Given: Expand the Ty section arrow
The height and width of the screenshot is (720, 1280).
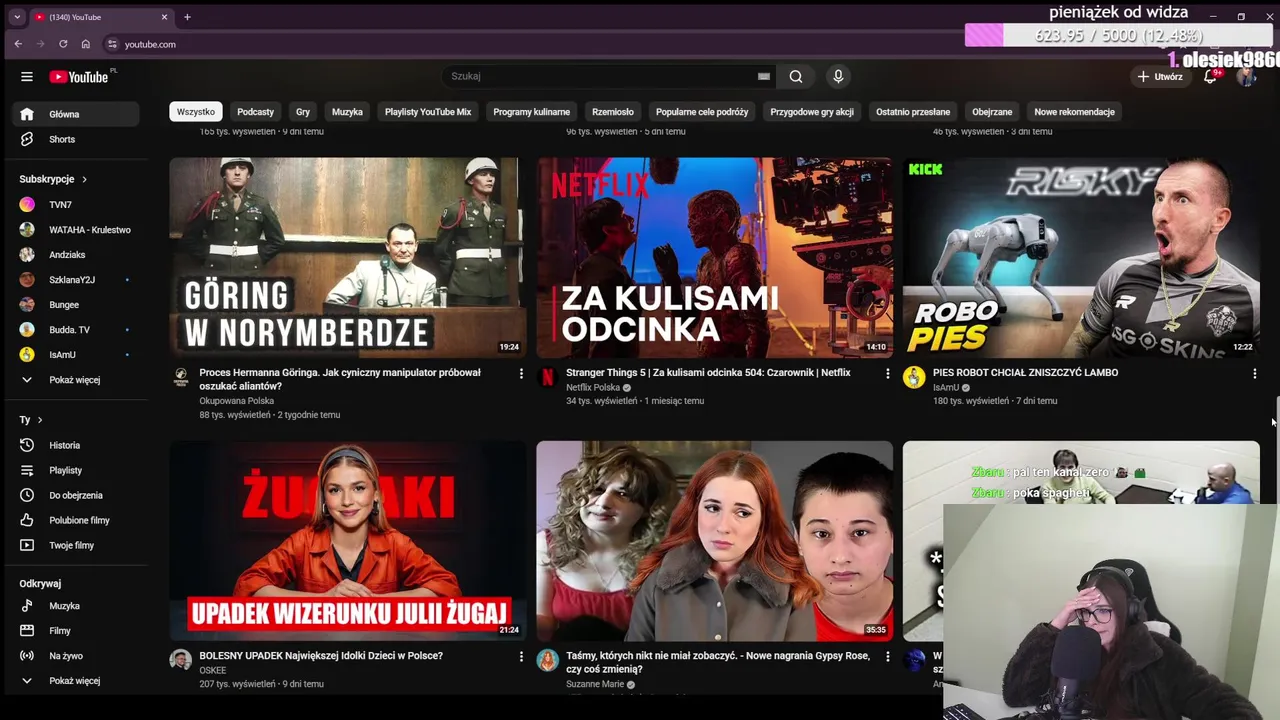Looking at the screenshot, I should point(40,420).
